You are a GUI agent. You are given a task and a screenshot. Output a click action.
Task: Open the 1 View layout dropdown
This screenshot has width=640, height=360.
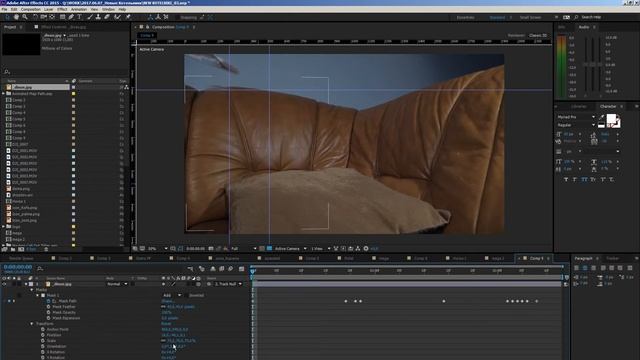(x=321, y=249)
